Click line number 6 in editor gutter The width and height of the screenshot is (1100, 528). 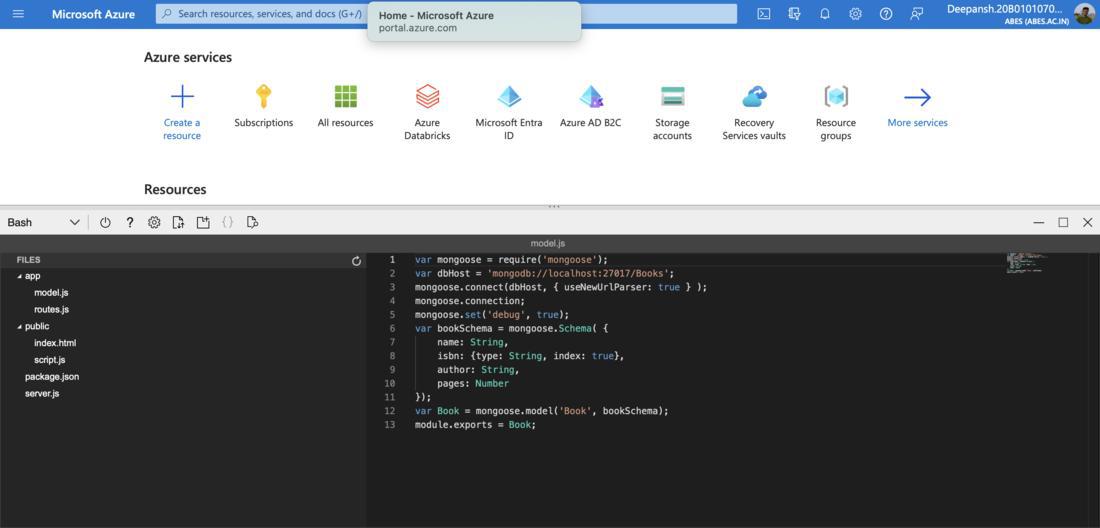coord(392,328)
